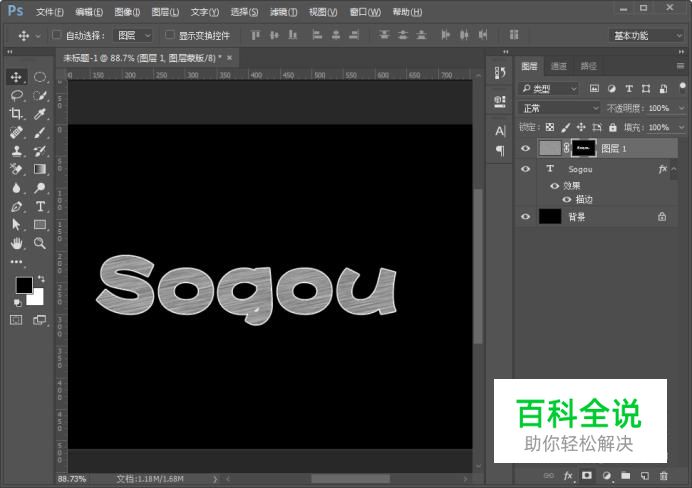Switch to the 通道 tab
Image resolution: width=692 pixels, height=488 pixels.
(559, 66)
